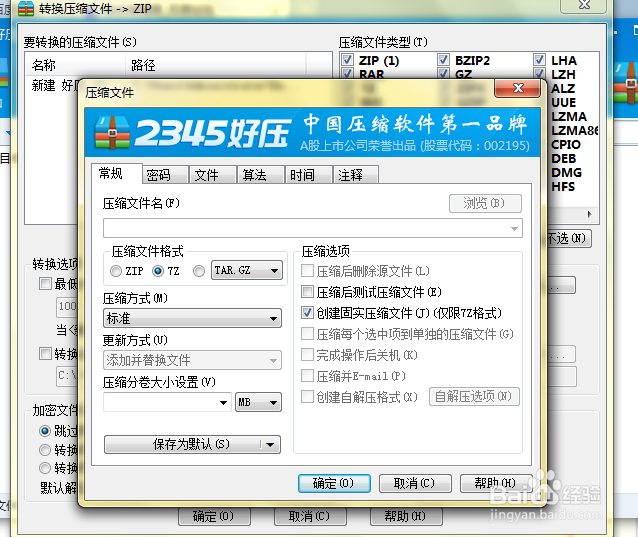Click the UUE entry in type list
The image size is (638, 537).
coord(564,103)
